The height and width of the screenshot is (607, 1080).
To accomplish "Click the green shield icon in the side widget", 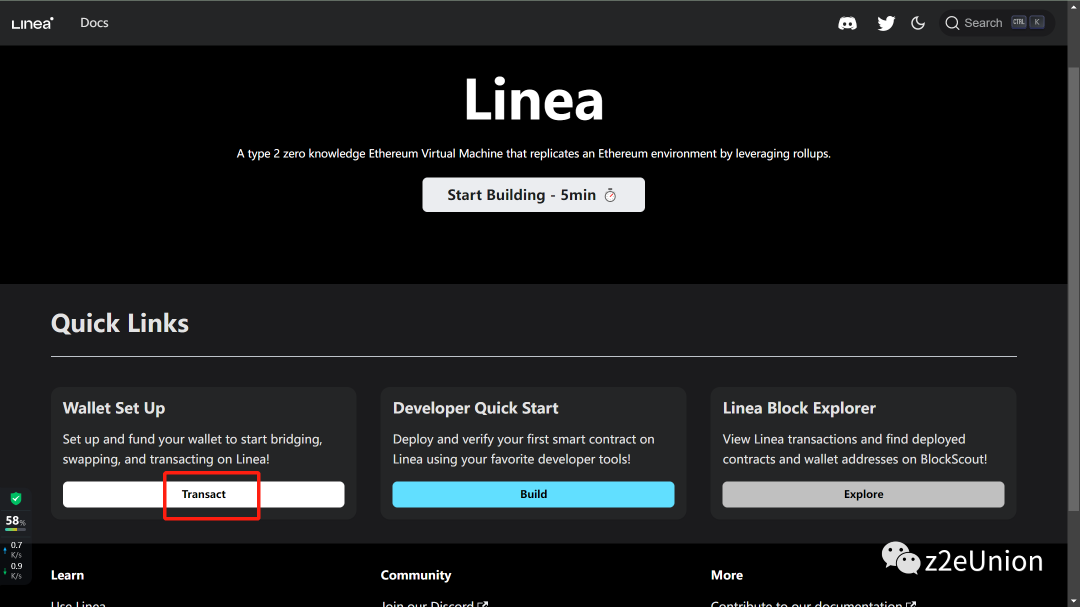I will [15, 498].
